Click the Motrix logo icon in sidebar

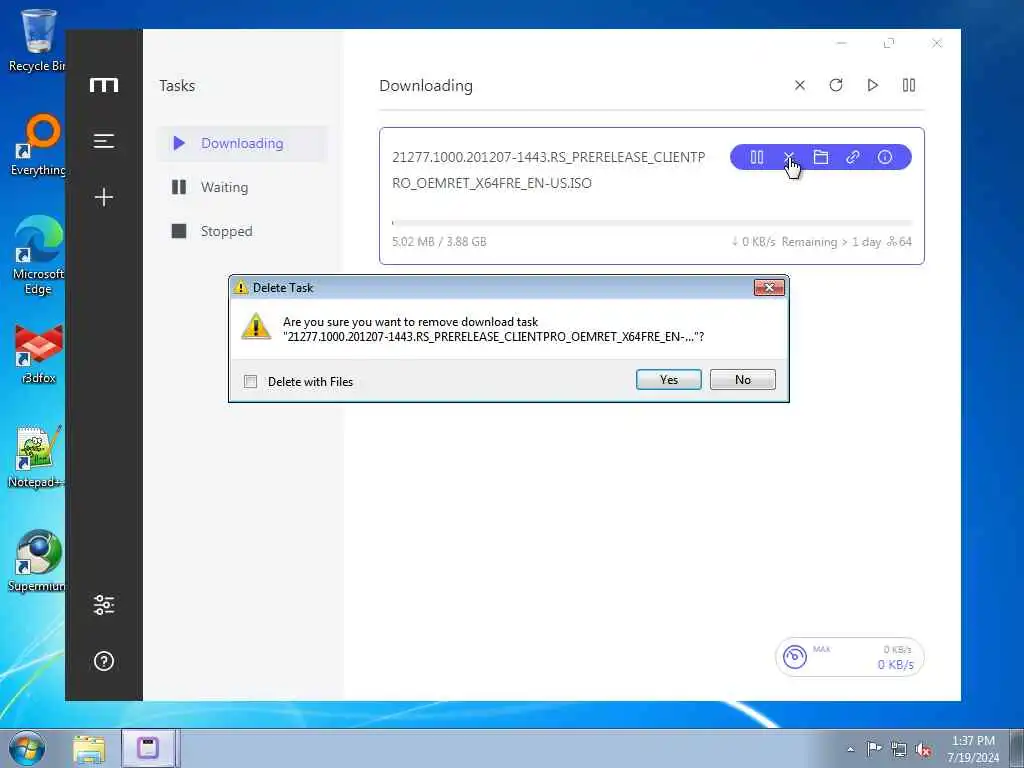(x=104, y=85)
